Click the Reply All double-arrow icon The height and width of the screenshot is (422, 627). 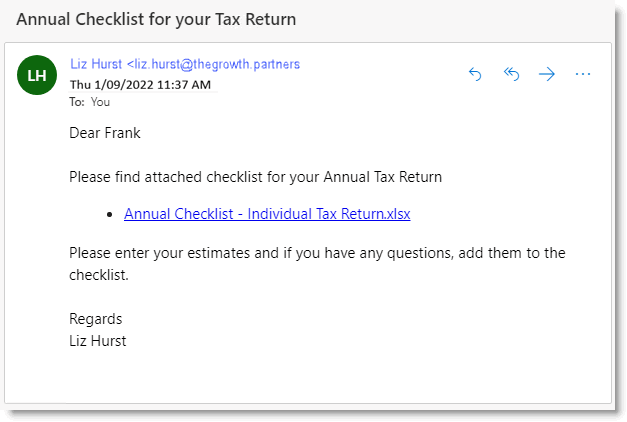[511, 74]
